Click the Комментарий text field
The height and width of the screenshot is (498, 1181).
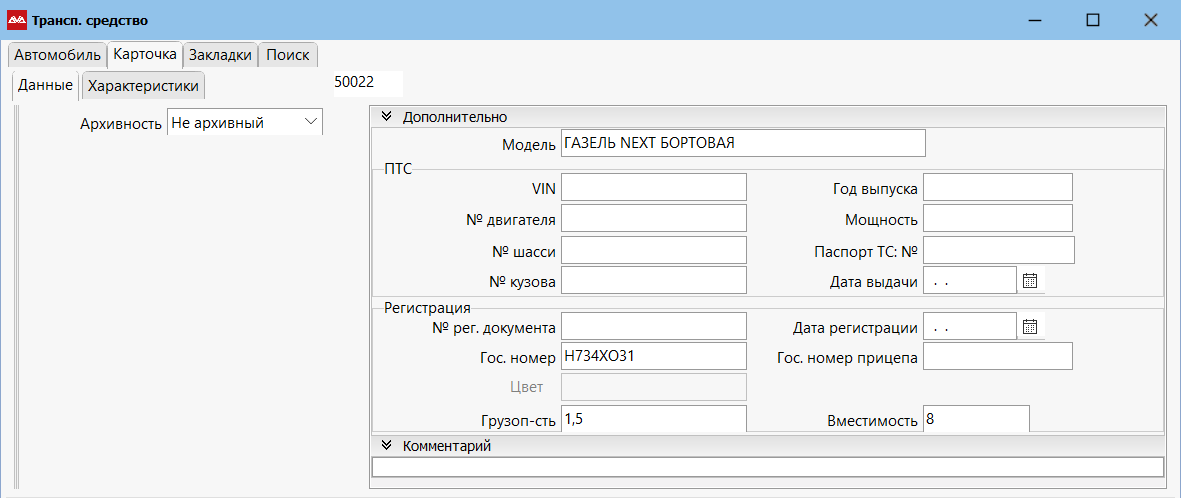coord(768,467)
